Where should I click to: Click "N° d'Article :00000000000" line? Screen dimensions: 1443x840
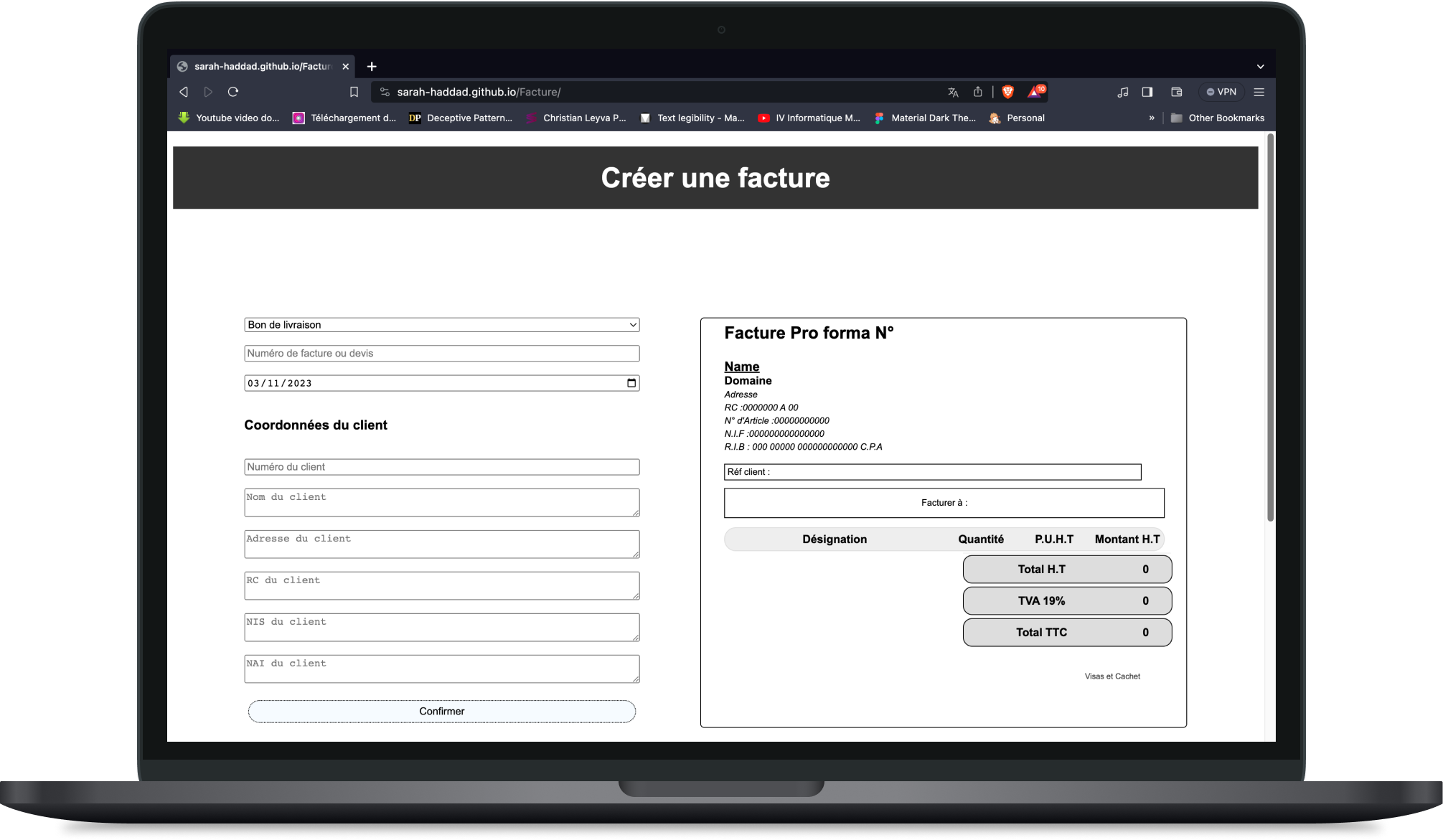pyautogui.click(x=776, y=420)
